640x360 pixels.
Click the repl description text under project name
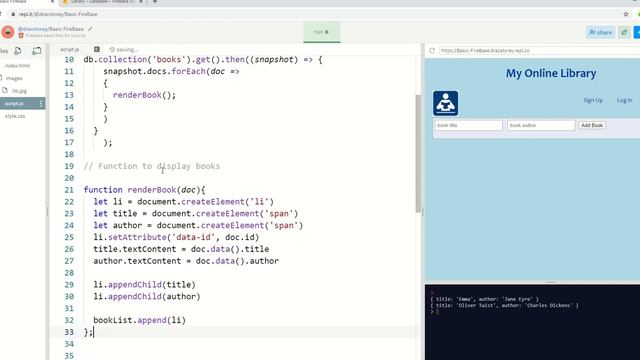pyautogui.click(x=55, y=36)
